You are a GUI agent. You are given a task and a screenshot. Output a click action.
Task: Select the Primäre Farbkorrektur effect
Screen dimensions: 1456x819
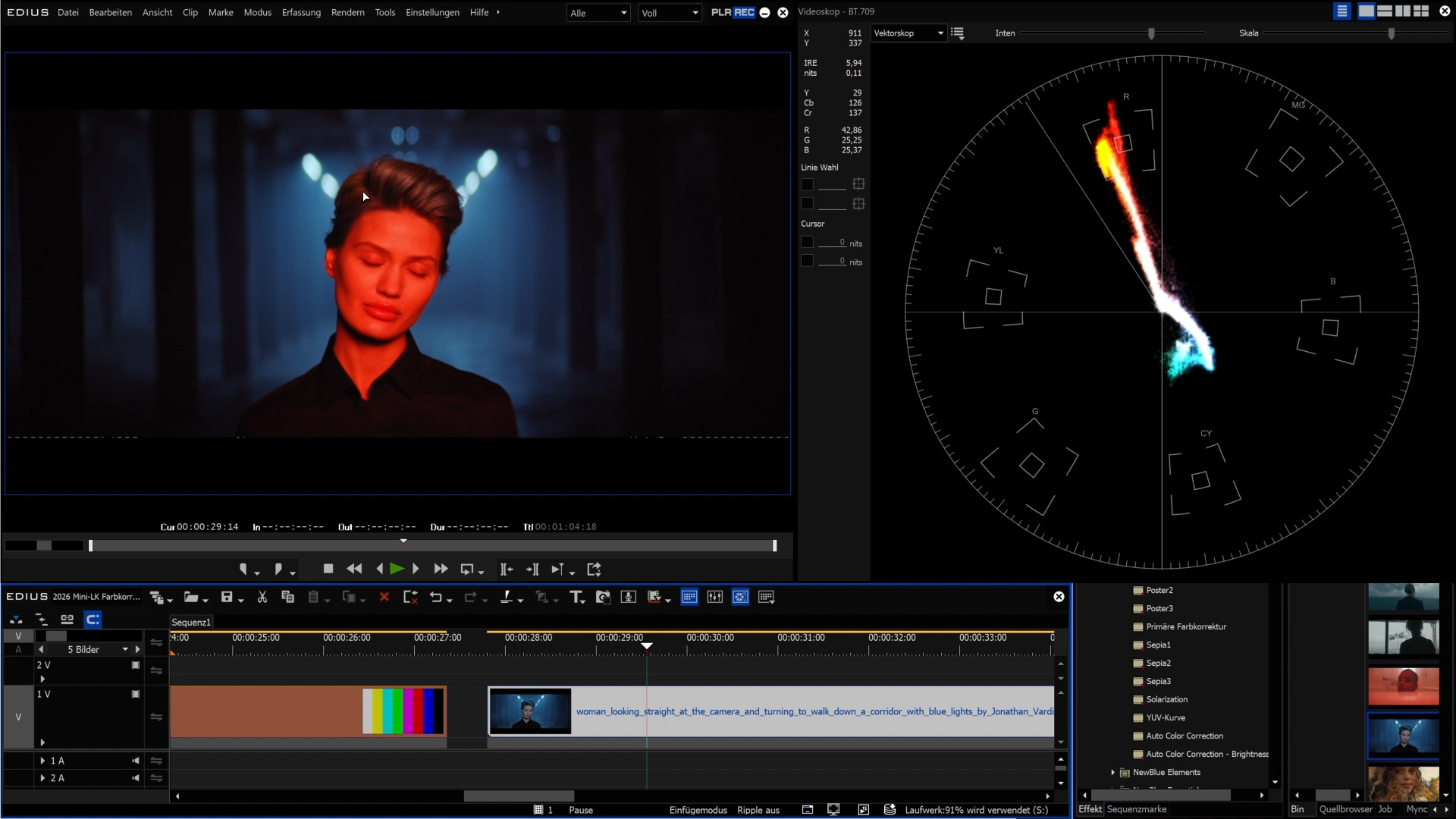tap(1185, 626)
